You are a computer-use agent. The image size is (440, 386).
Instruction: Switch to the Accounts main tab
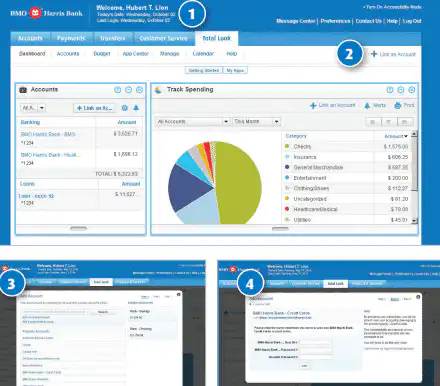point(30,39)
